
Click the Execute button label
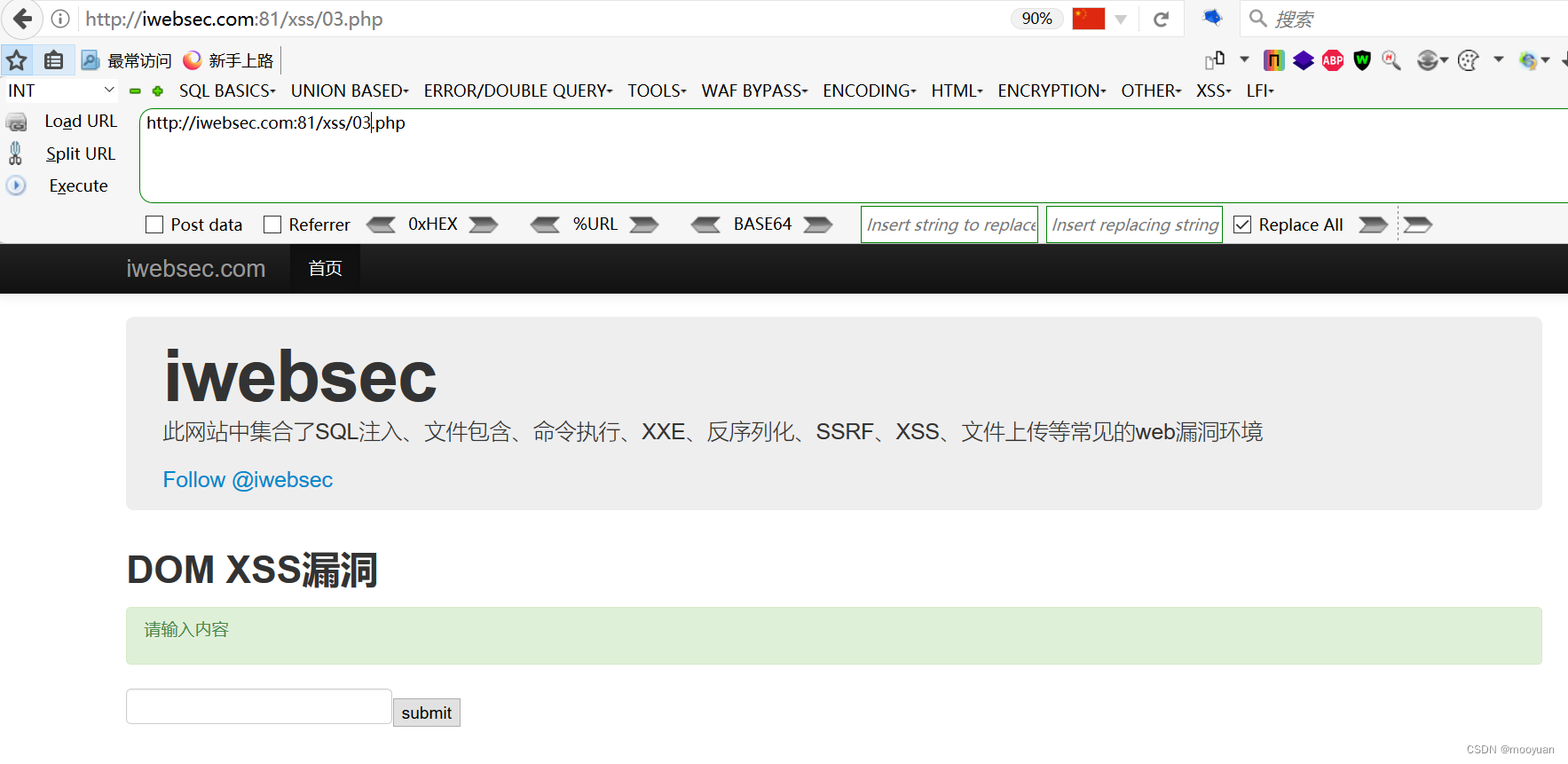click(x=78, y=185)
